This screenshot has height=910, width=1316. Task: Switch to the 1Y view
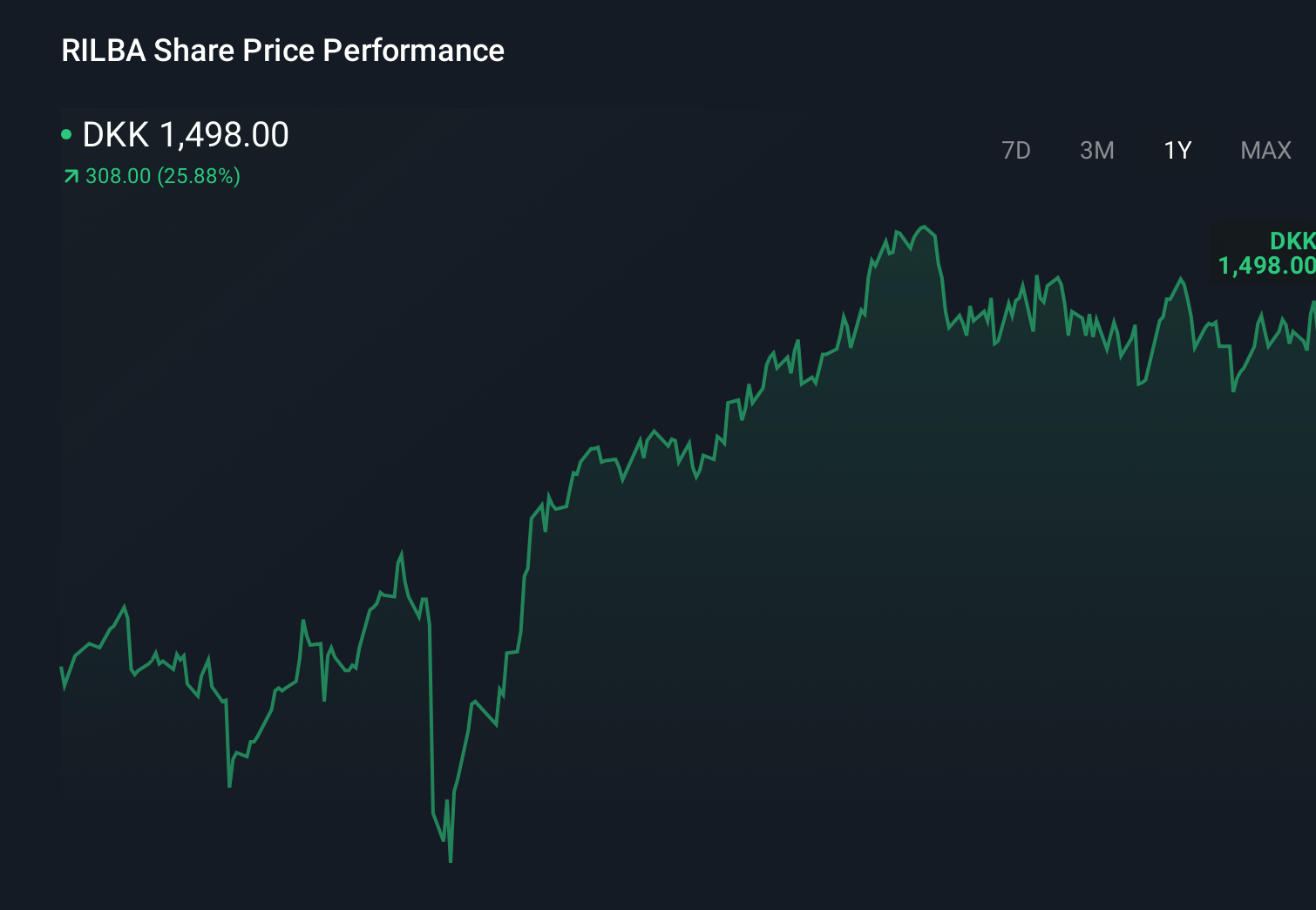[1177, 150]
